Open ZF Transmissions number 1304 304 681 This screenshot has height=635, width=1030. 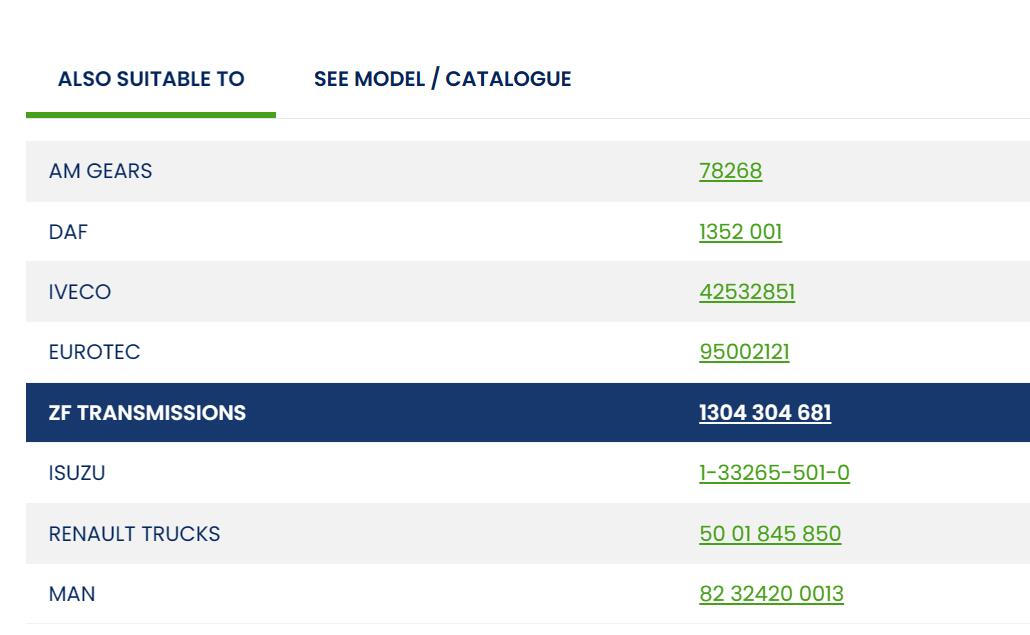[764, 413]
